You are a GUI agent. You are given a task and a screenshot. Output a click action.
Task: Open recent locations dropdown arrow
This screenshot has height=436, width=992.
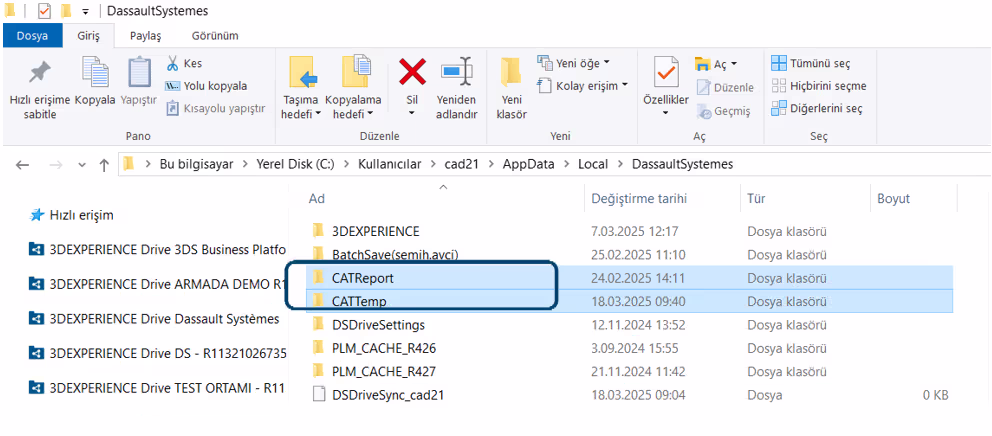[x=82, y=165]
